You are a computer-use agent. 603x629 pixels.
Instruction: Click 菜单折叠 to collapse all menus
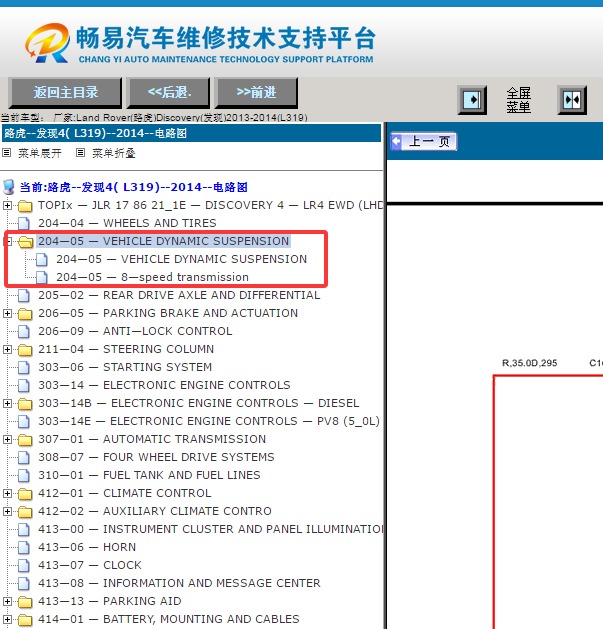[x=114, y=153]
